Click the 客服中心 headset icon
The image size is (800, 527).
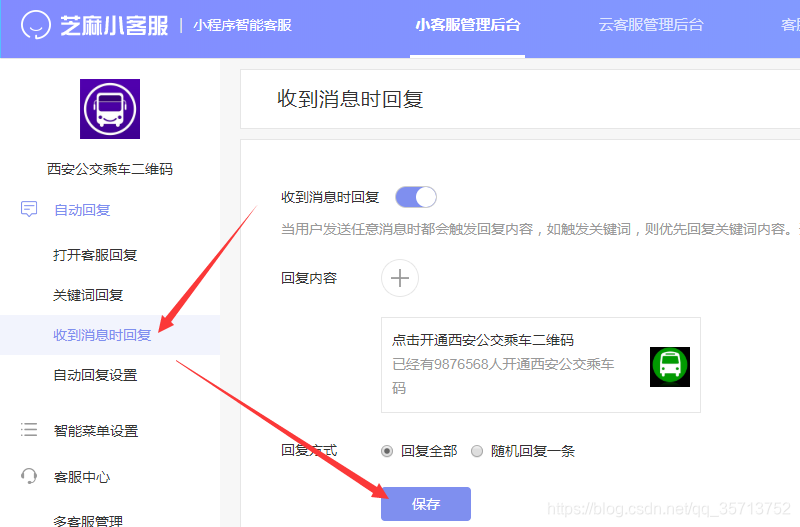(29, 476)
